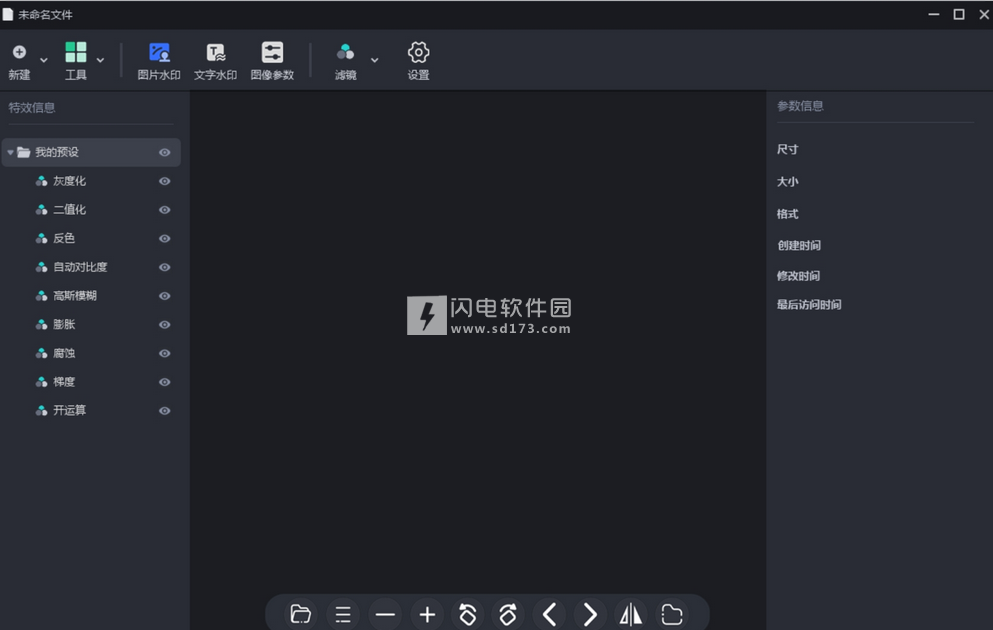993x630 pixels.
Task: Click the 修改时间 label
Action: pyautogui.click(x=799, y=275)
